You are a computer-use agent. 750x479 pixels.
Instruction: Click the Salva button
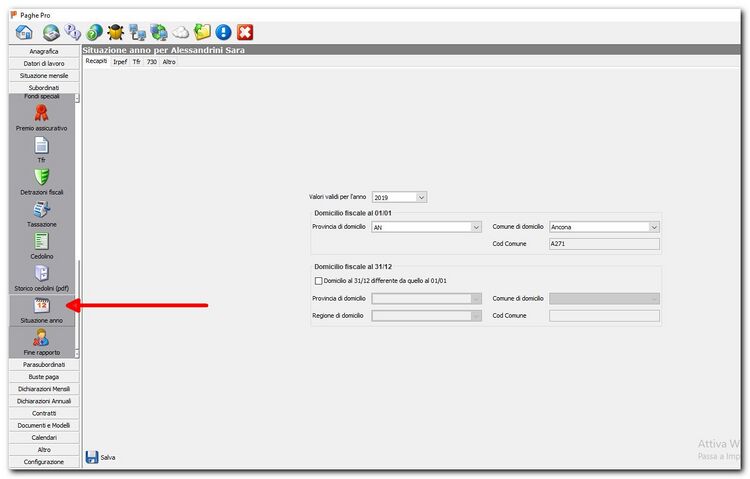[x=101, y=457]
